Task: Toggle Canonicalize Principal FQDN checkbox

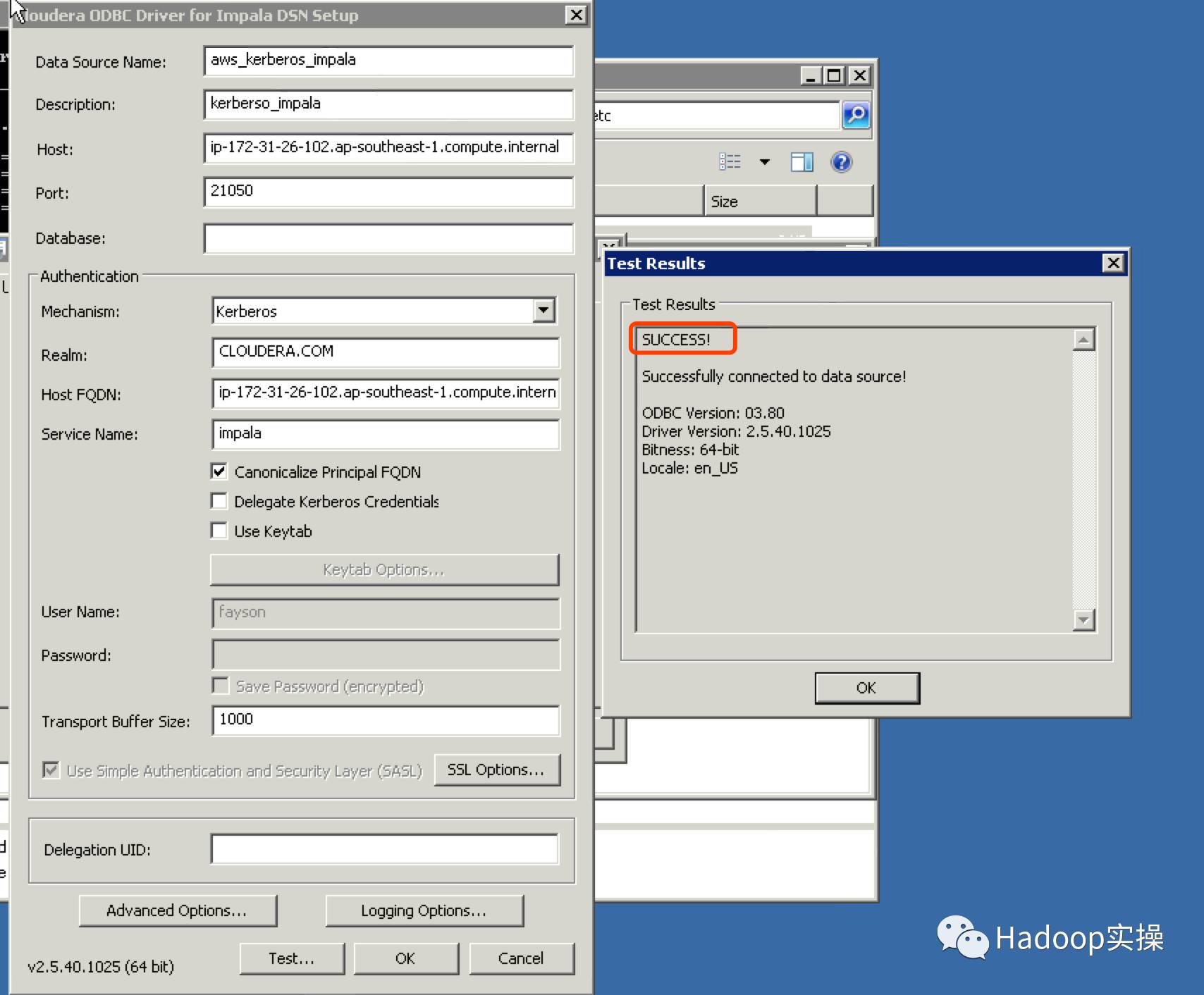Action: click(x=219, y=471)
